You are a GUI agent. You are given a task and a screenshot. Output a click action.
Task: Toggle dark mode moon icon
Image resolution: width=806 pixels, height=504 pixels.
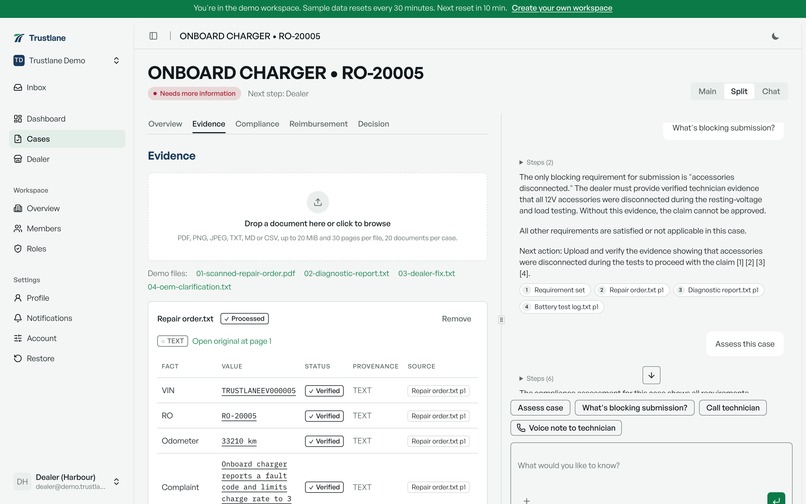point(775,37)
